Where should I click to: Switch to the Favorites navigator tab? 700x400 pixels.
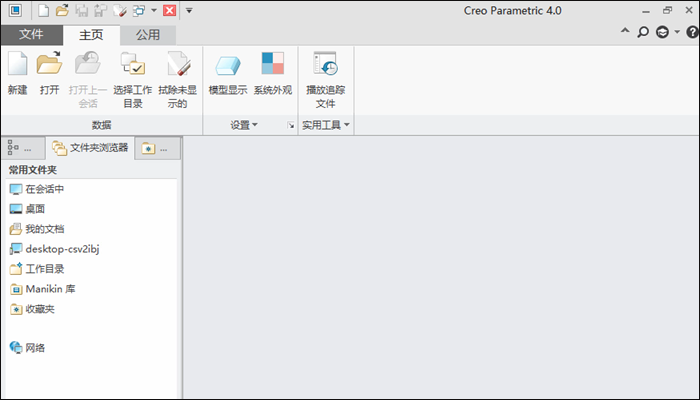click(158, 148)
